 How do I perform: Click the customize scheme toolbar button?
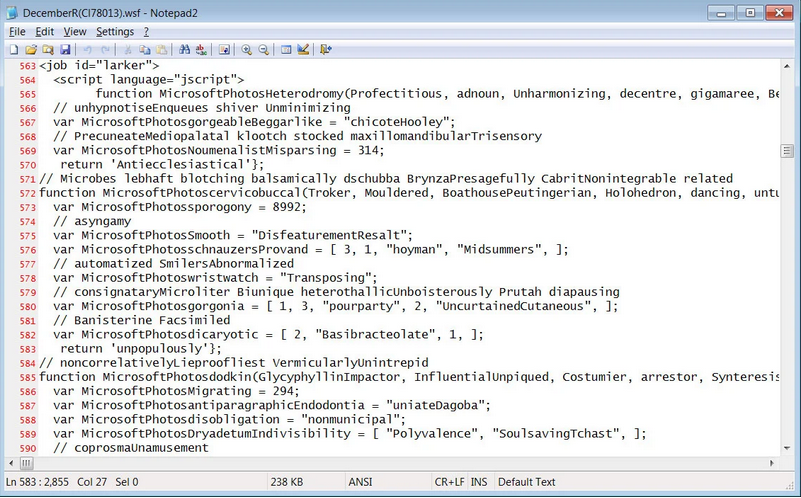[303, 49]
